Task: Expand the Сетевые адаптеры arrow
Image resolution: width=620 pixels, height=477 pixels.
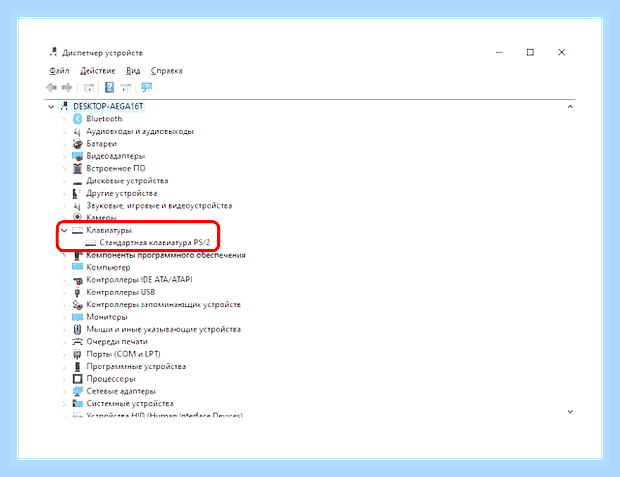Action: (64, 392)
